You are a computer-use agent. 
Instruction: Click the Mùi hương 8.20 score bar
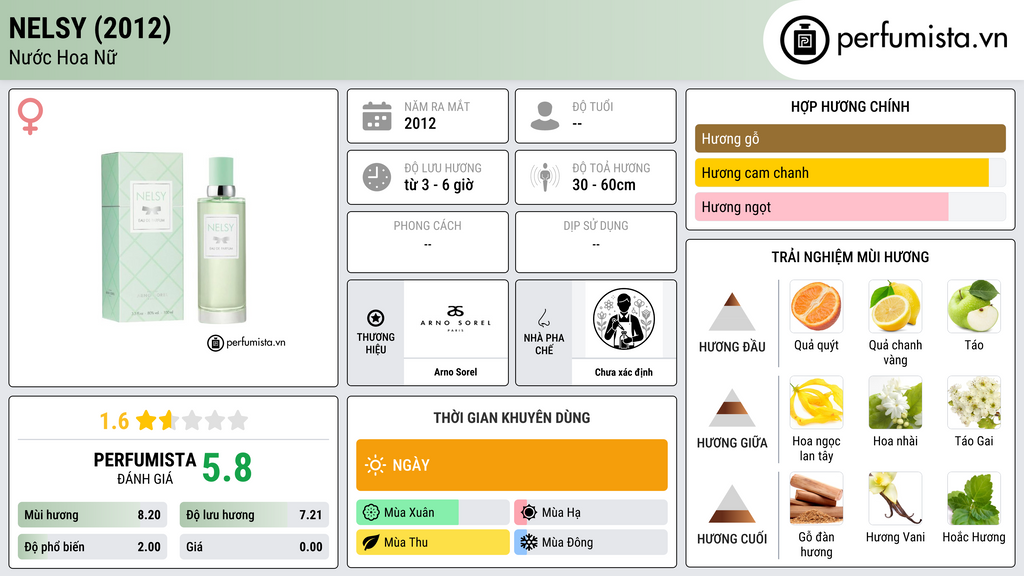point(92,515)
